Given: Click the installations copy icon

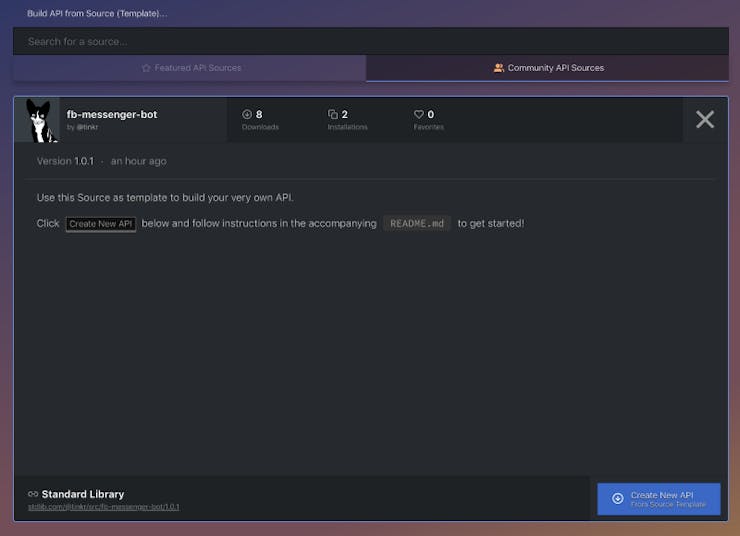Looking at the screenshot, I should [333, 114].
